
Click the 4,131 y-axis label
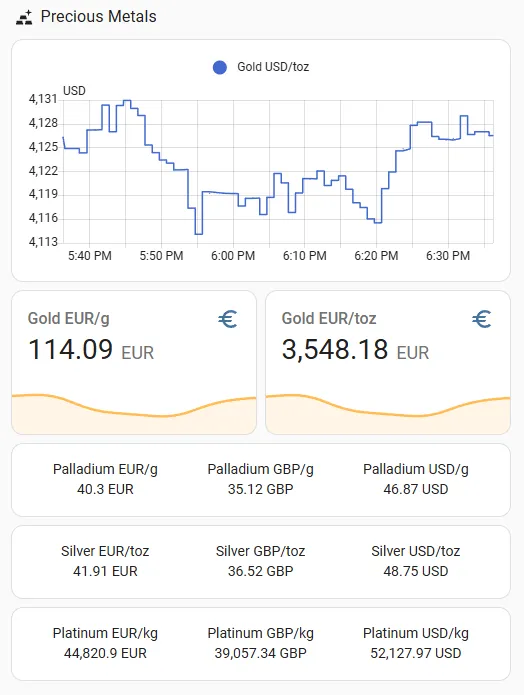(43, 99)
